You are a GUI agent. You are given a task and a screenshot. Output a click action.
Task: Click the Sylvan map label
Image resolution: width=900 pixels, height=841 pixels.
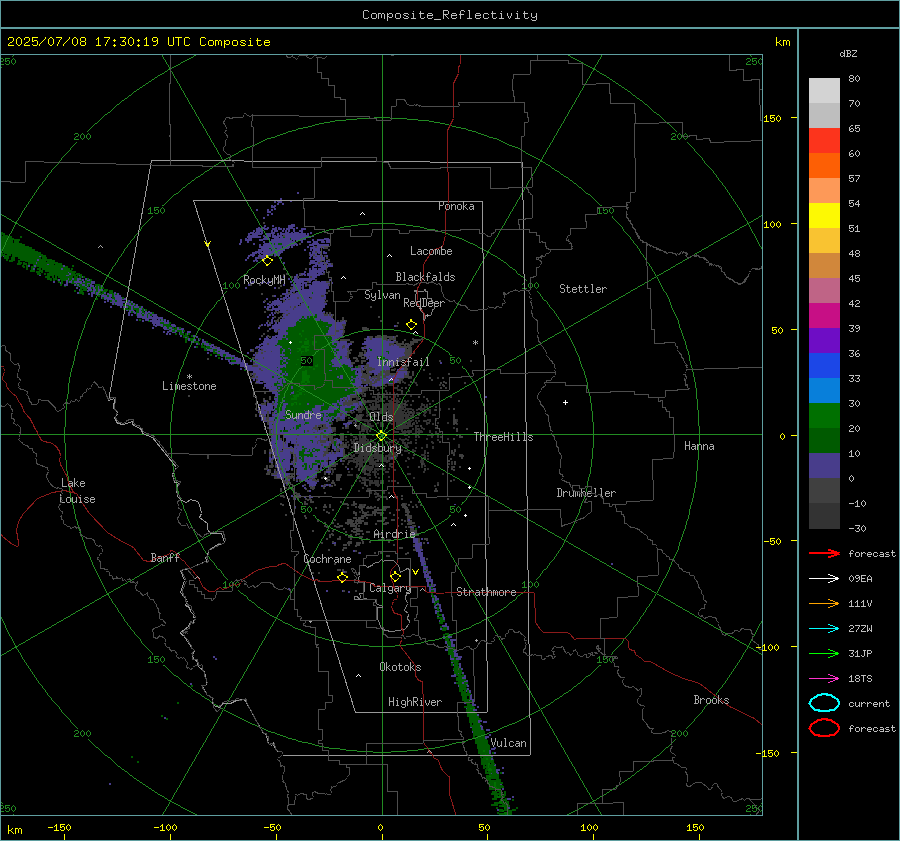click(x=382, y=295)
